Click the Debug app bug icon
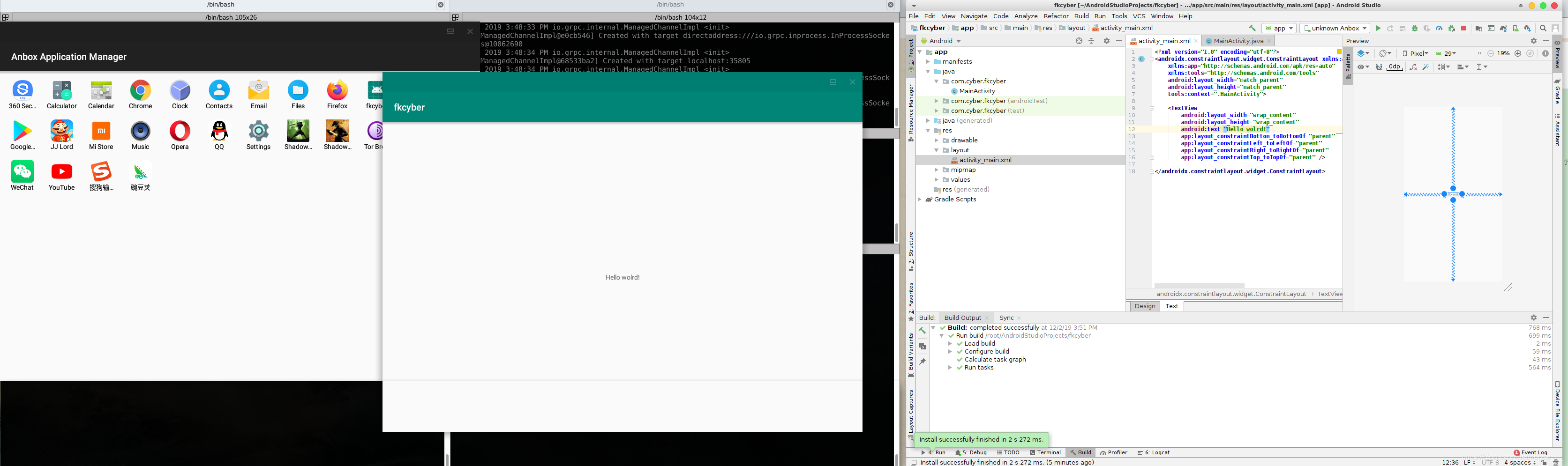 coord(1415,29)
